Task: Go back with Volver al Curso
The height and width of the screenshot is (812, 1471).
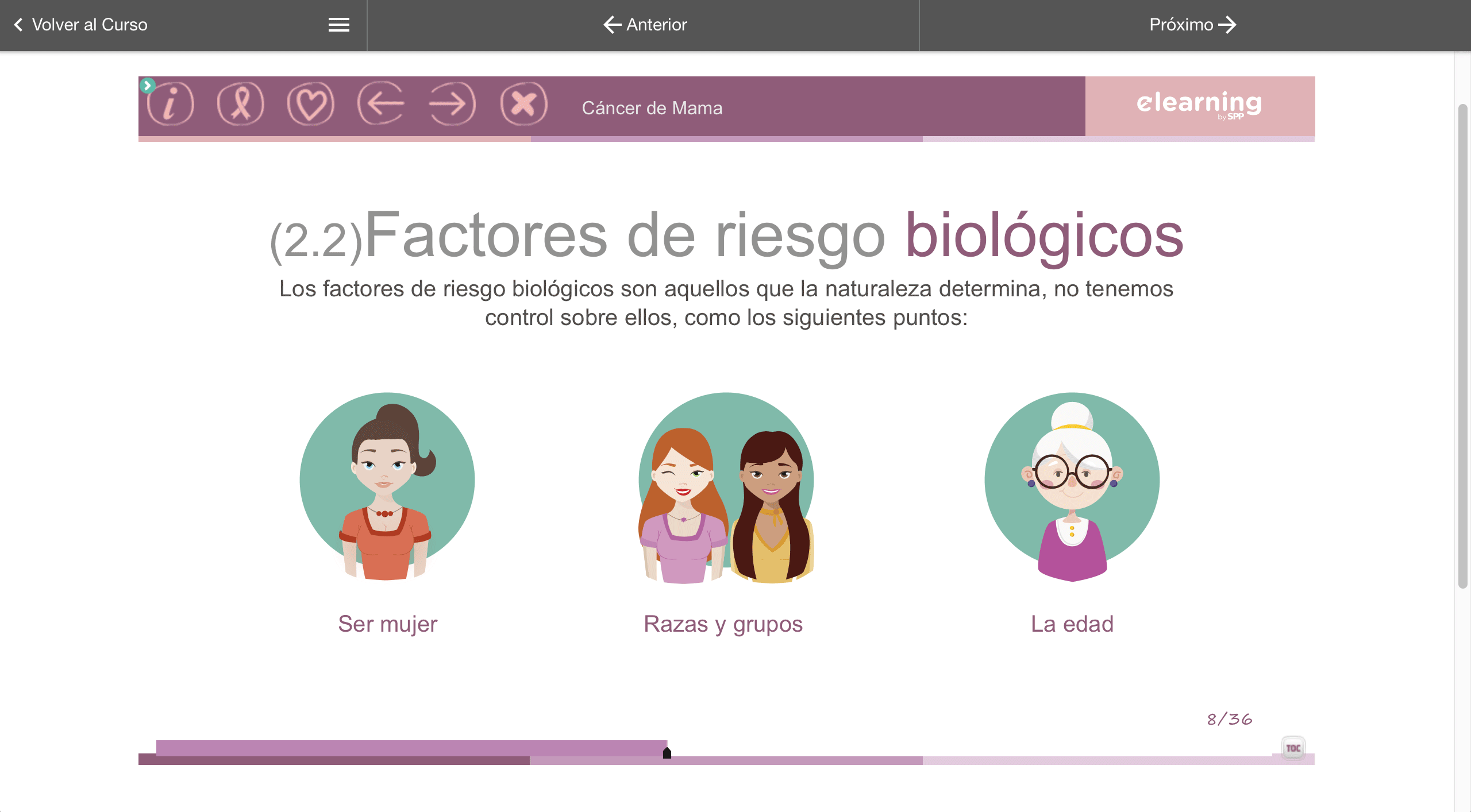Action: [80, 25]
